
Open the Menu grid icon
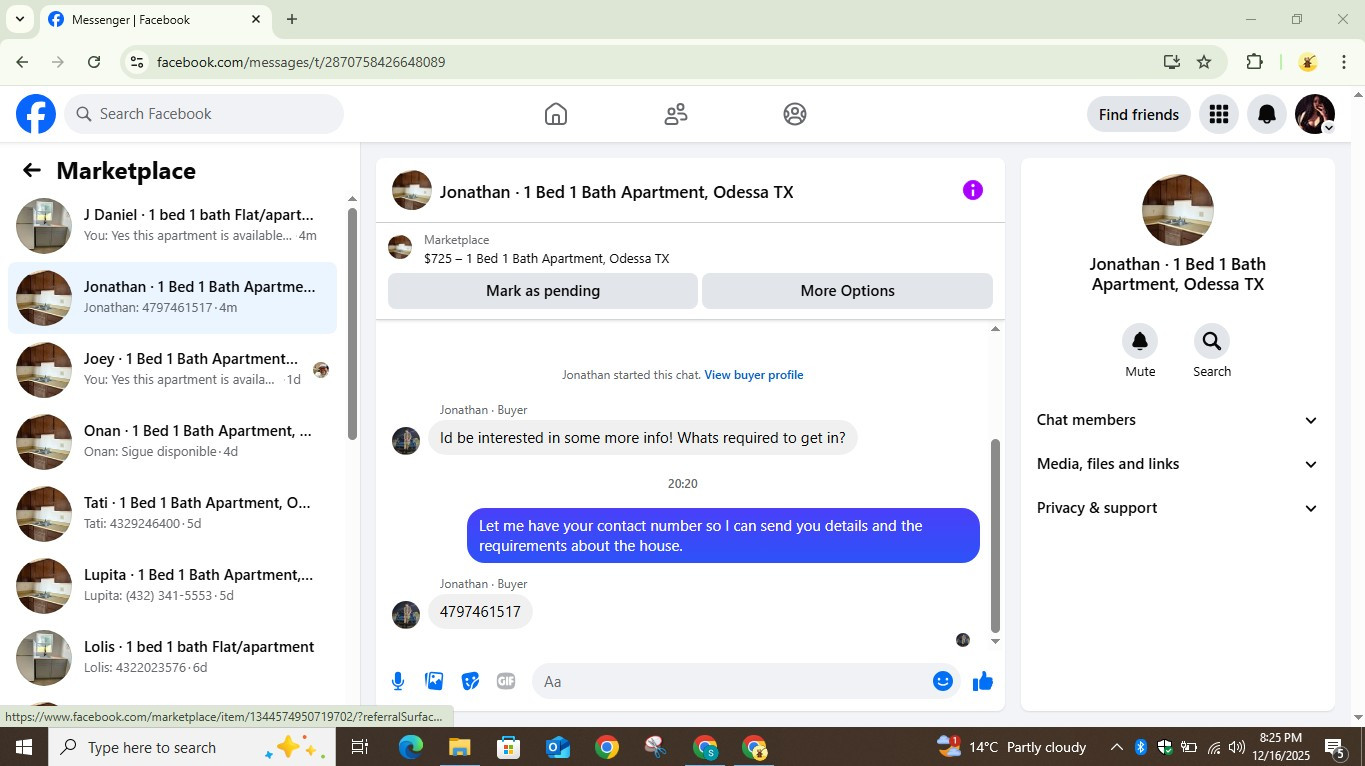click(x=1218, y=114)
